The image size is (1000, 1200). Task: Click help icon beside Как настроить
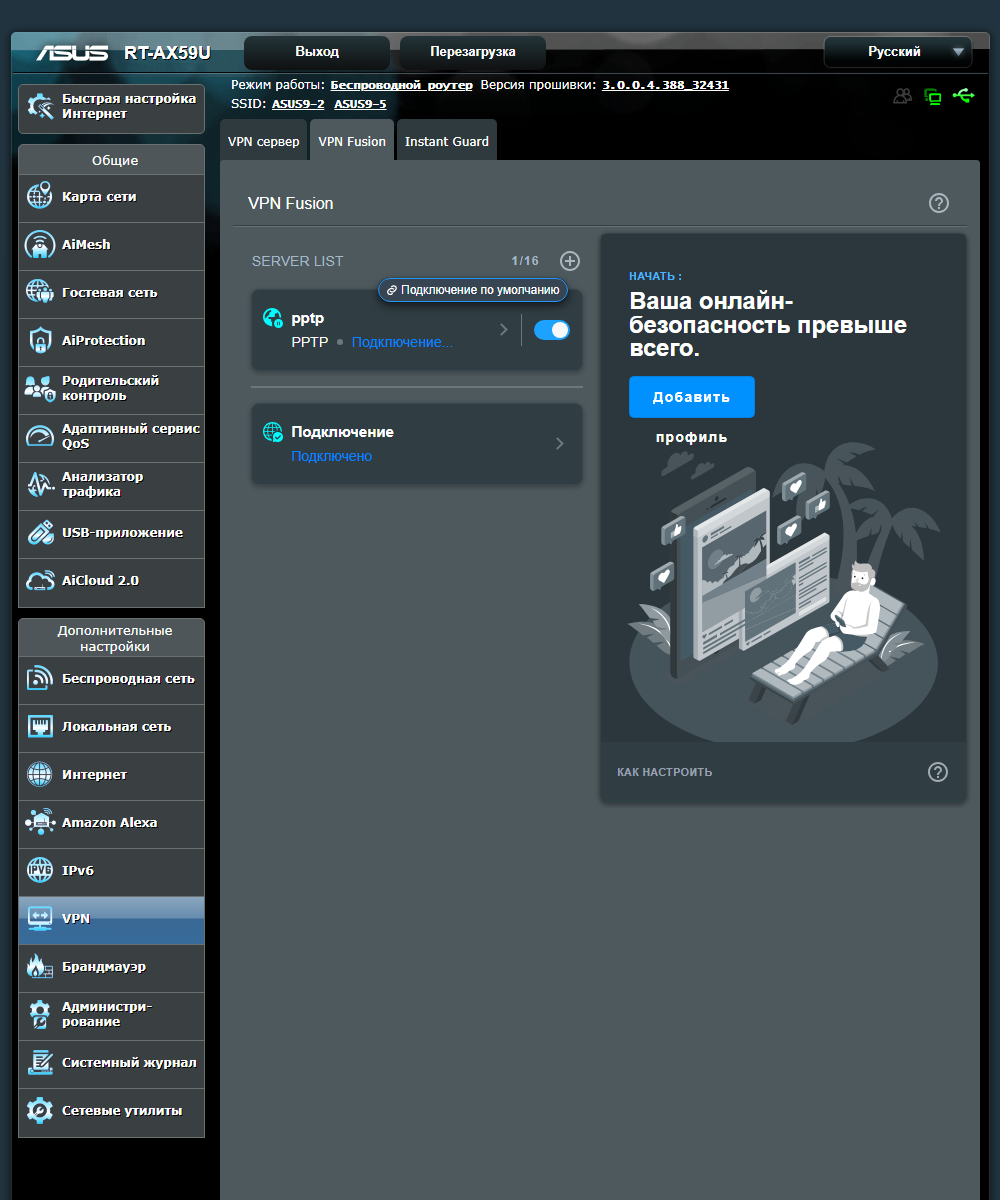point(937,772)
